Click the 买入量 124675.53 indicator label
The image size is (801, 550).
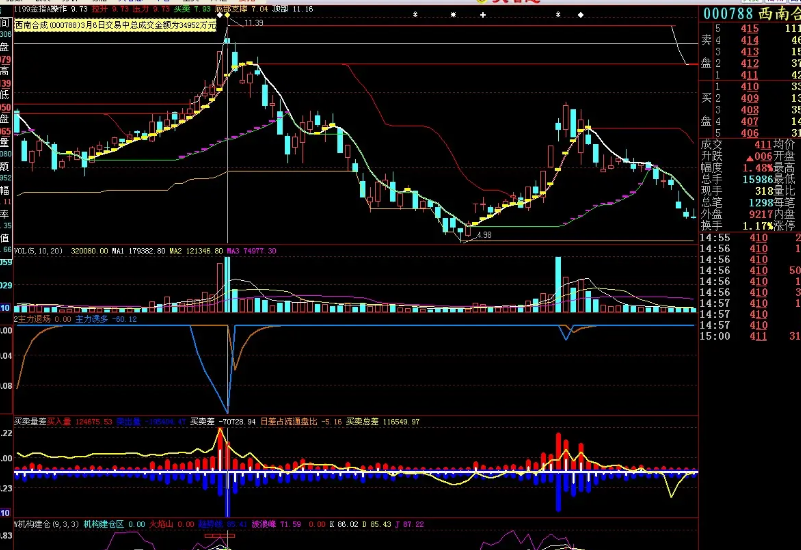coord(79,422)
